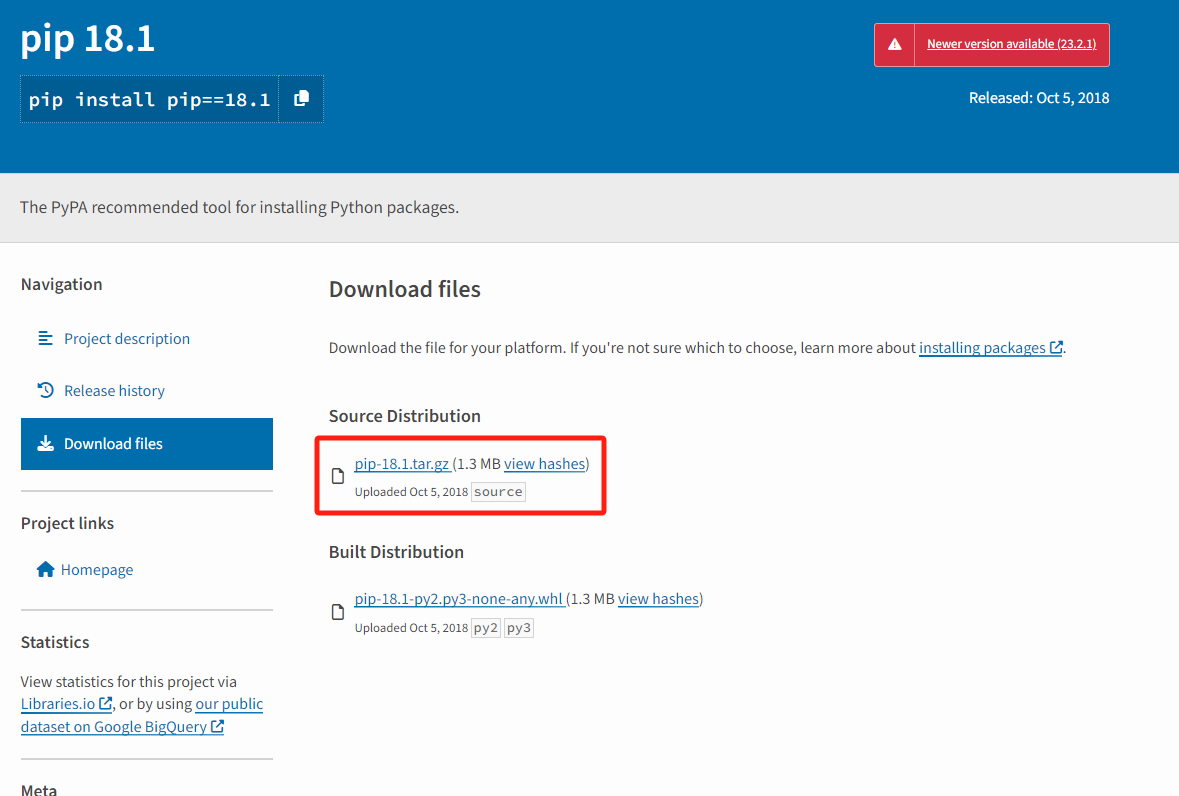Viewport: 1179px width, 796px height.
Task: Select the Download files tab
Action: [147, 443]
